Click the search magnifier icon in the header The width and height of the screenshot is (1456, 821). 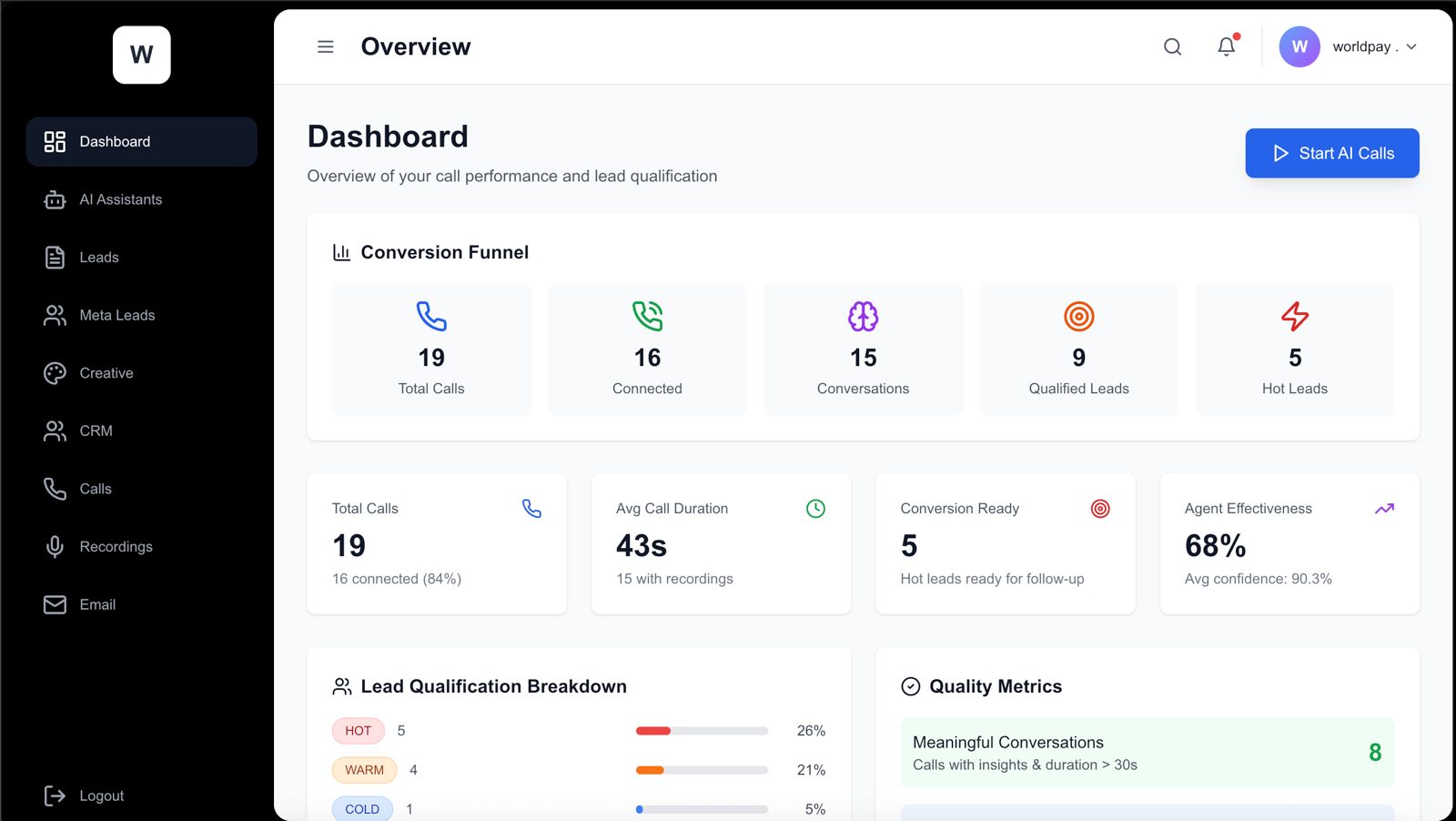(x=1172, y=46)
